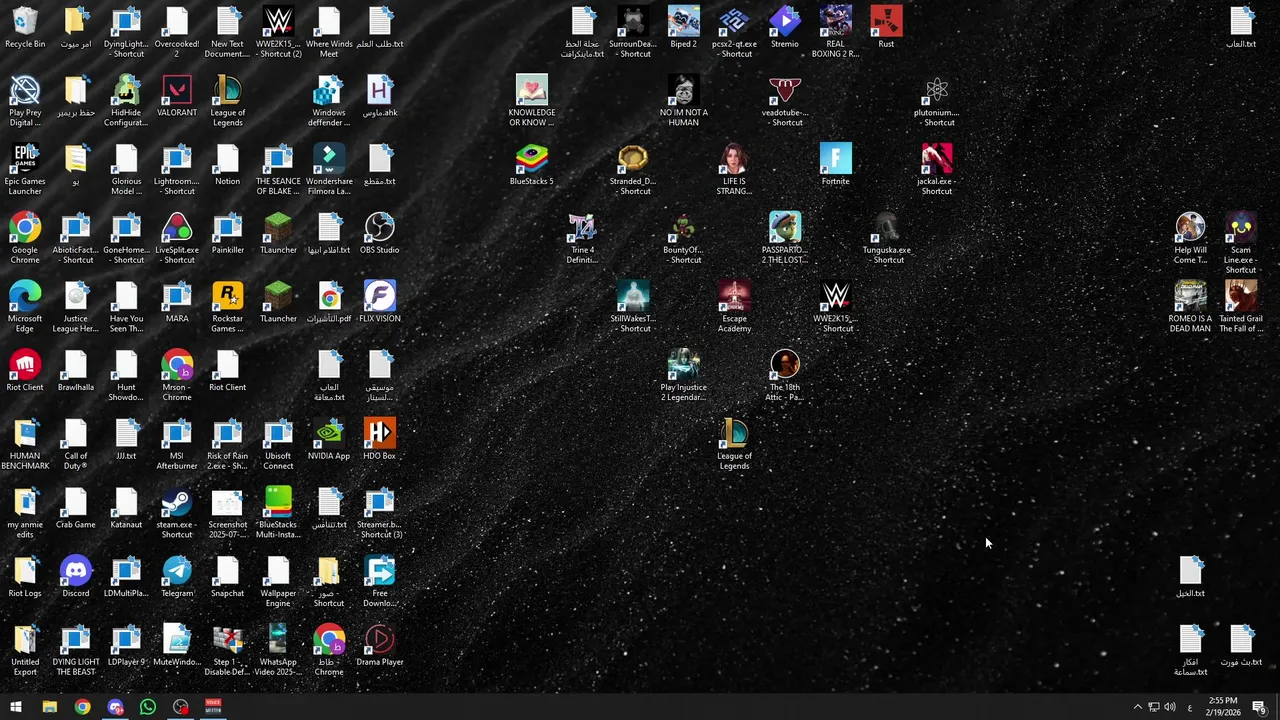Open the Voicemeeter taskbar icon

point(213,707)
